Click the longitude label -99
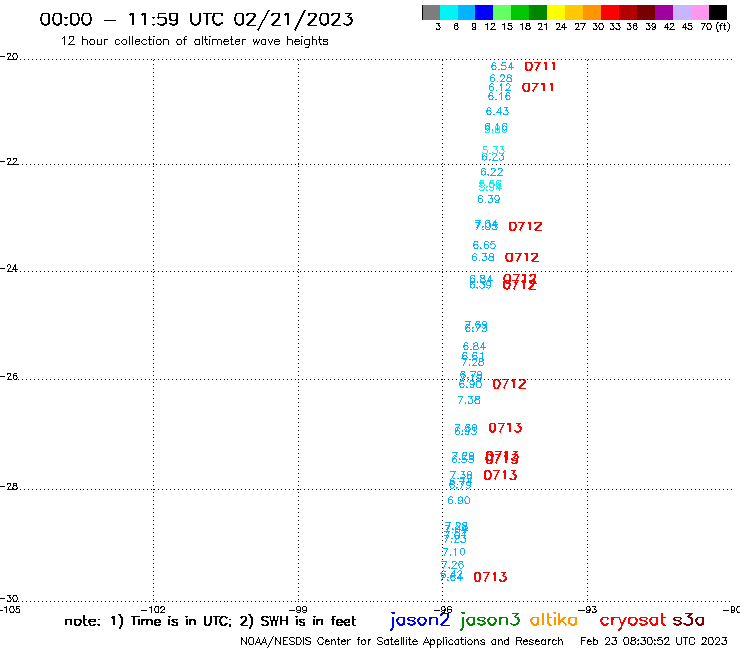 tap(298, 610)
